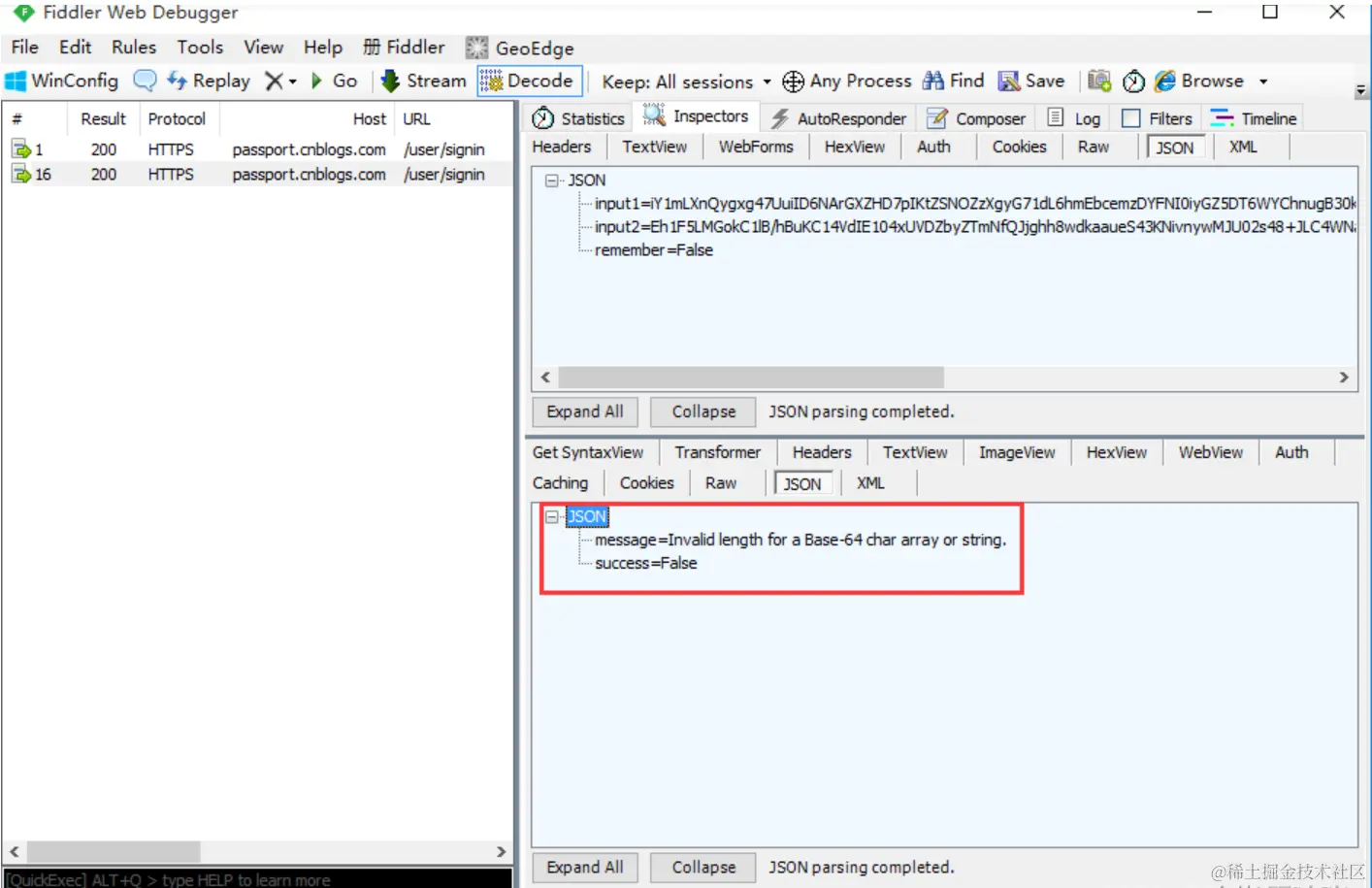Select request Cookies inspector tab
Screen dimensions: 1372x888
click(x=1019, y=147)
